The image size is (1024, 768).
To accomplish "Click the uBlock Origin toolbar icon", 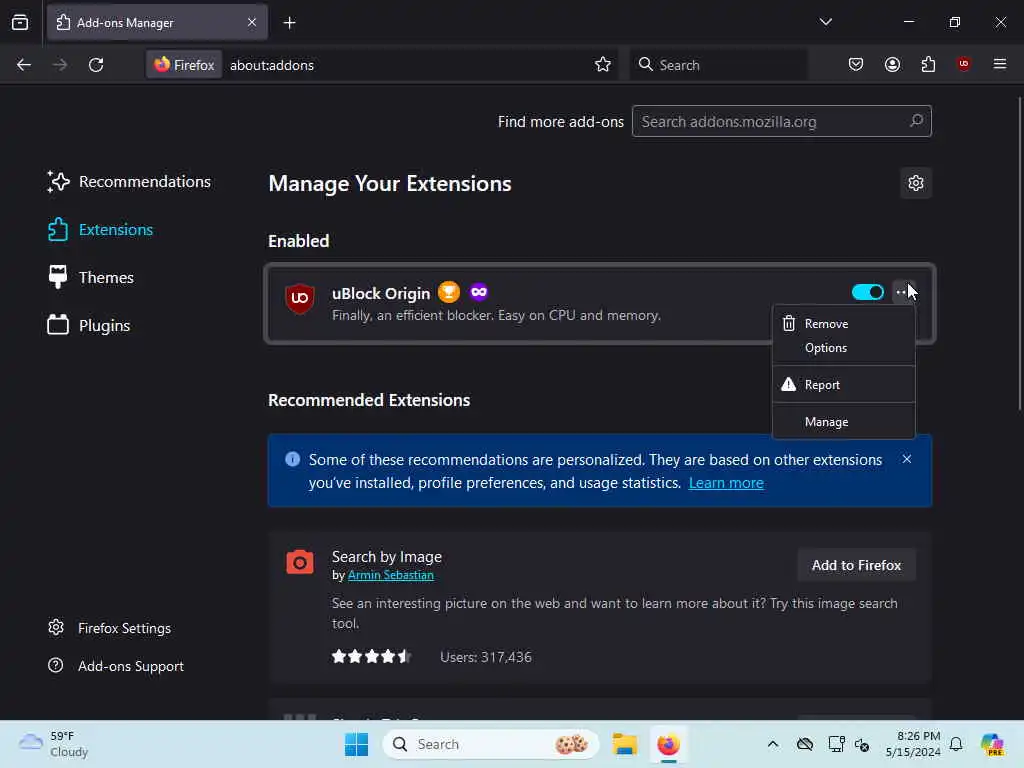I will coord(963,64).
